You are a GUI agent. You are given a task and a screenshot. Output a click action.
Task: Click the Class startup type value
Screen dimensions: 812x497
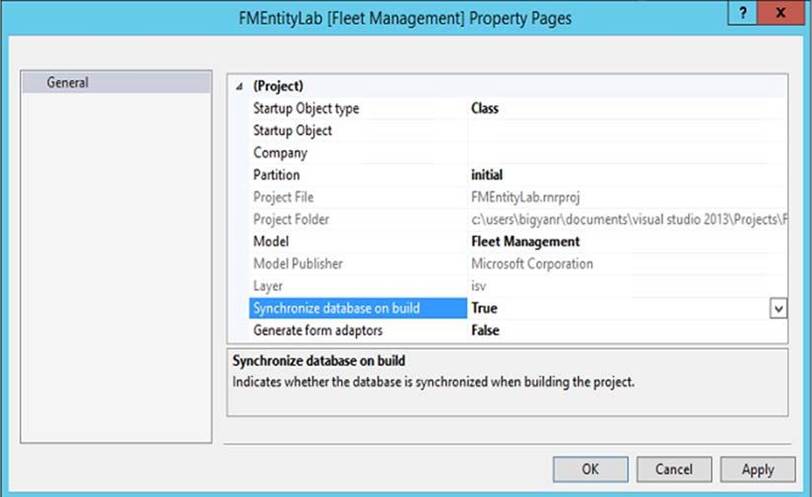tap(485, 109)
